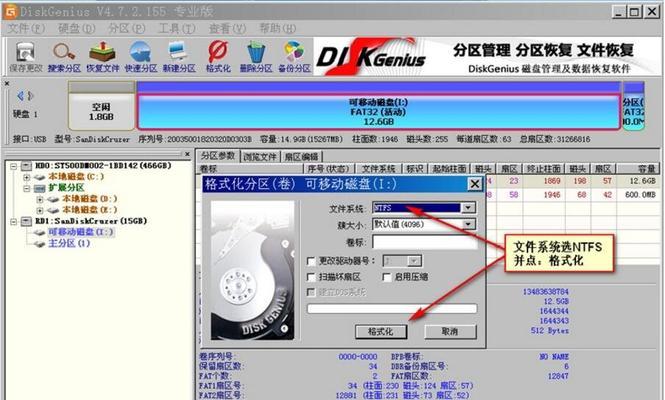This screenshot has width=665, height=400.
Task: Select 本地磁盘(E:) in the disk tree
Action: (89, 210)
